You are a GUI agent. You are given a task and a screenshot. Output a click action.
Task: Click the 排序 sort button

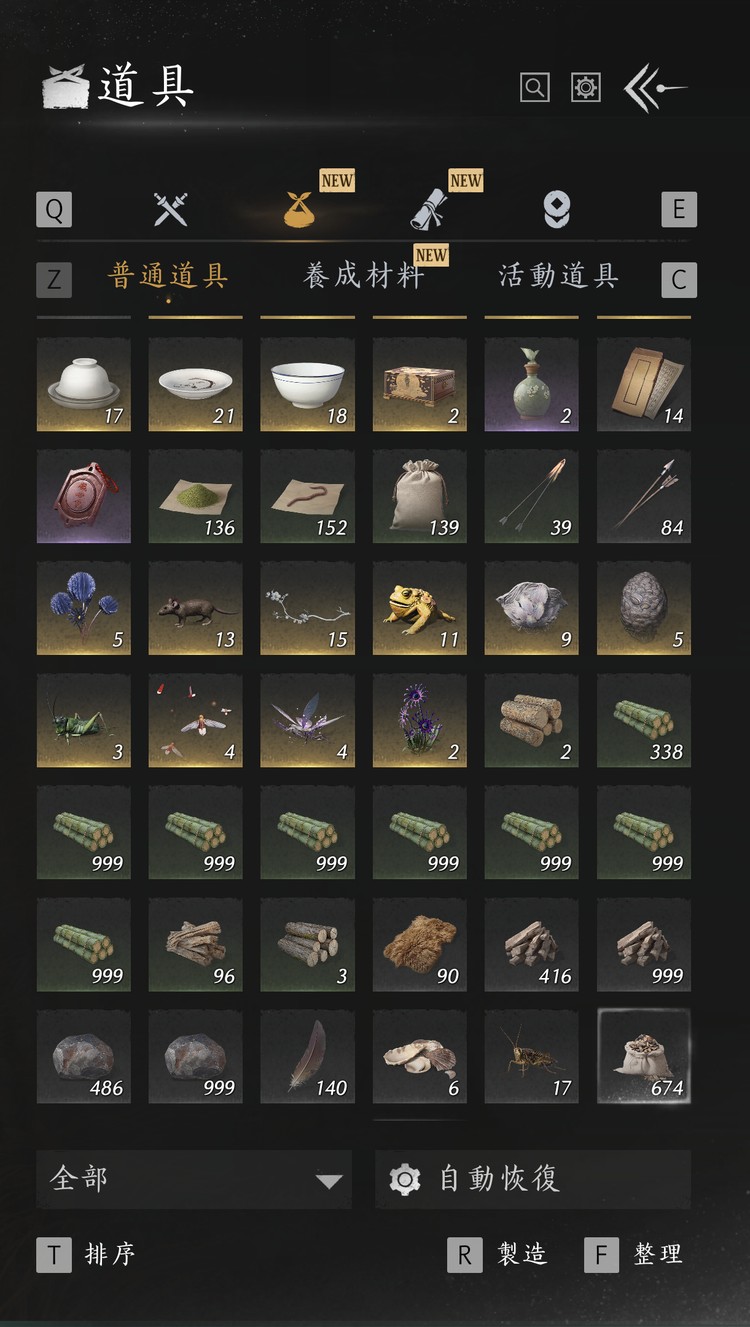pyautogui.click(x=86, y=1254)
